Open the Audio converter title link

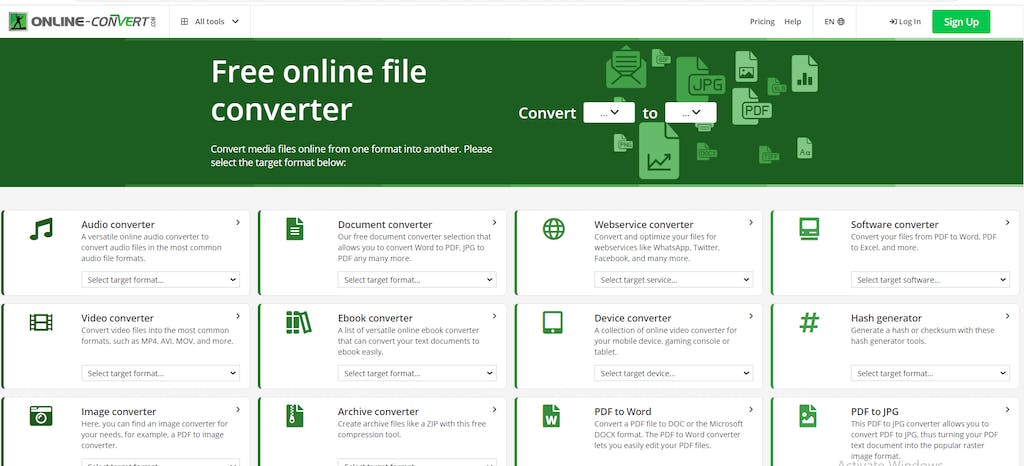coord(118,225)
